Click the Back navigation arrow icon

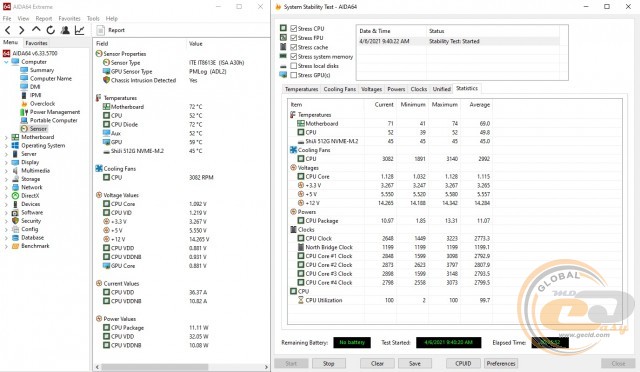[8, 30]
